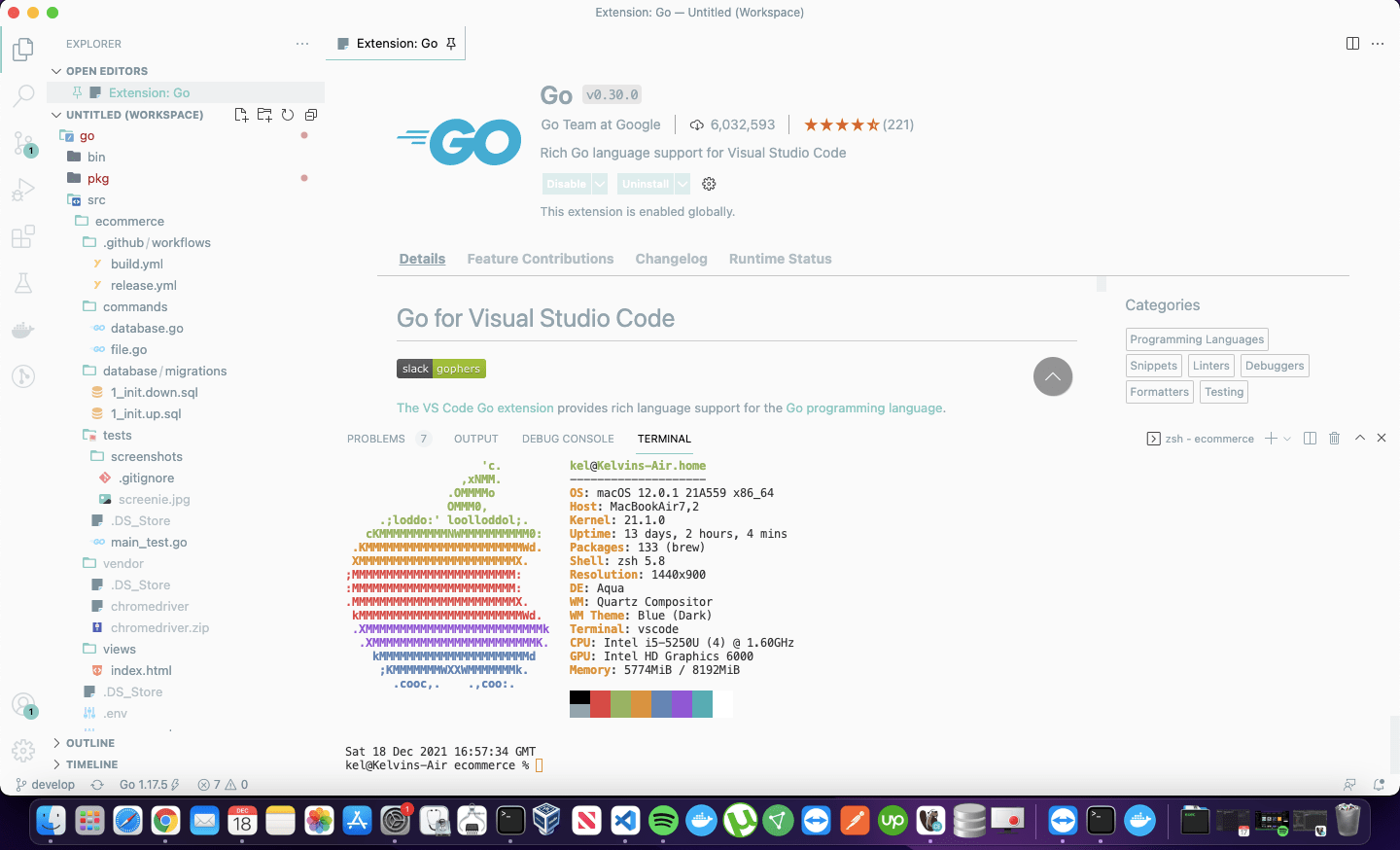This screenshot has height=850, width=1400.
Task: Click New File icon in workspace header
Action: [241, 115]
